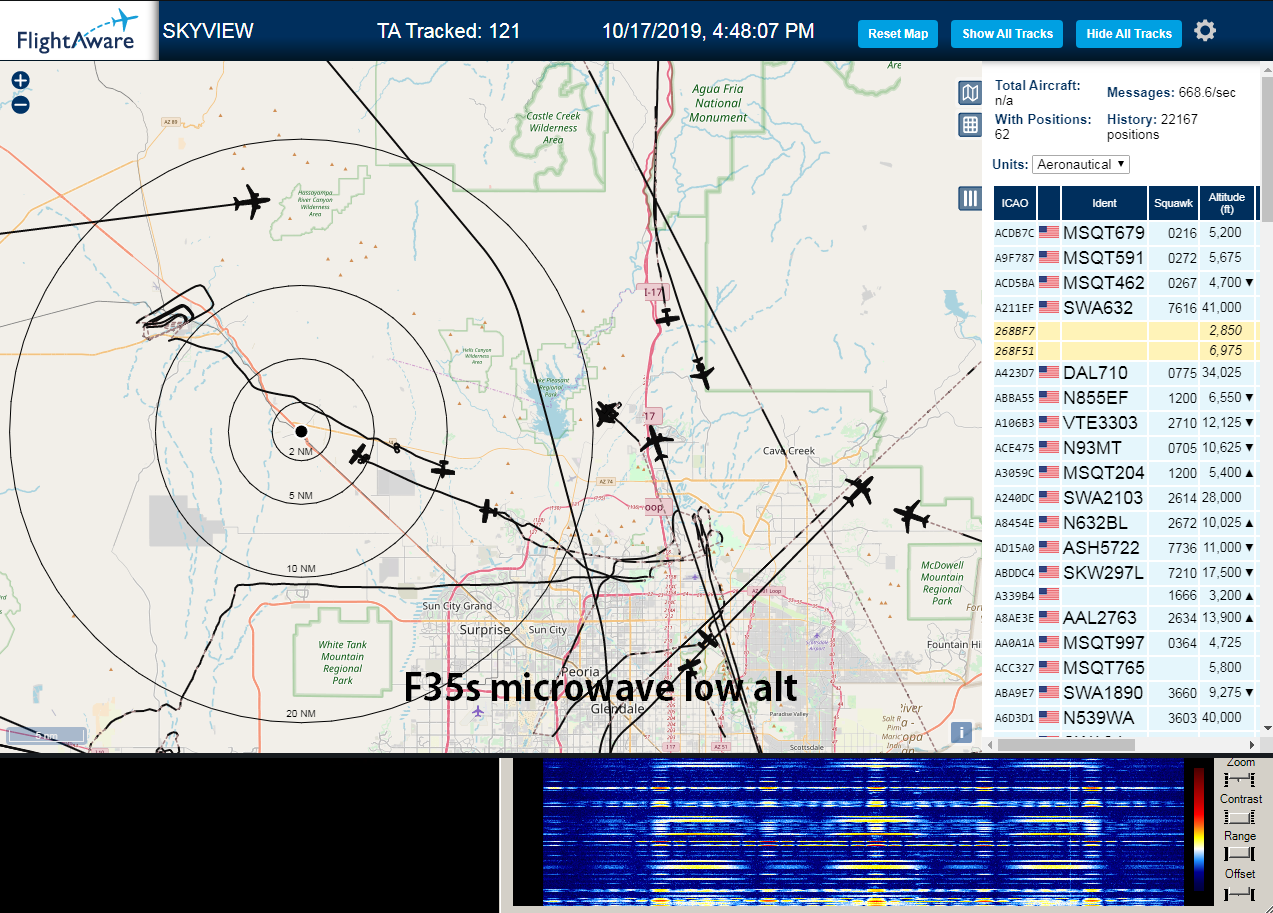1273x913 pixels.
Task: Select the aircraft icon south of Cave Creek
Action: pos(858,491)
